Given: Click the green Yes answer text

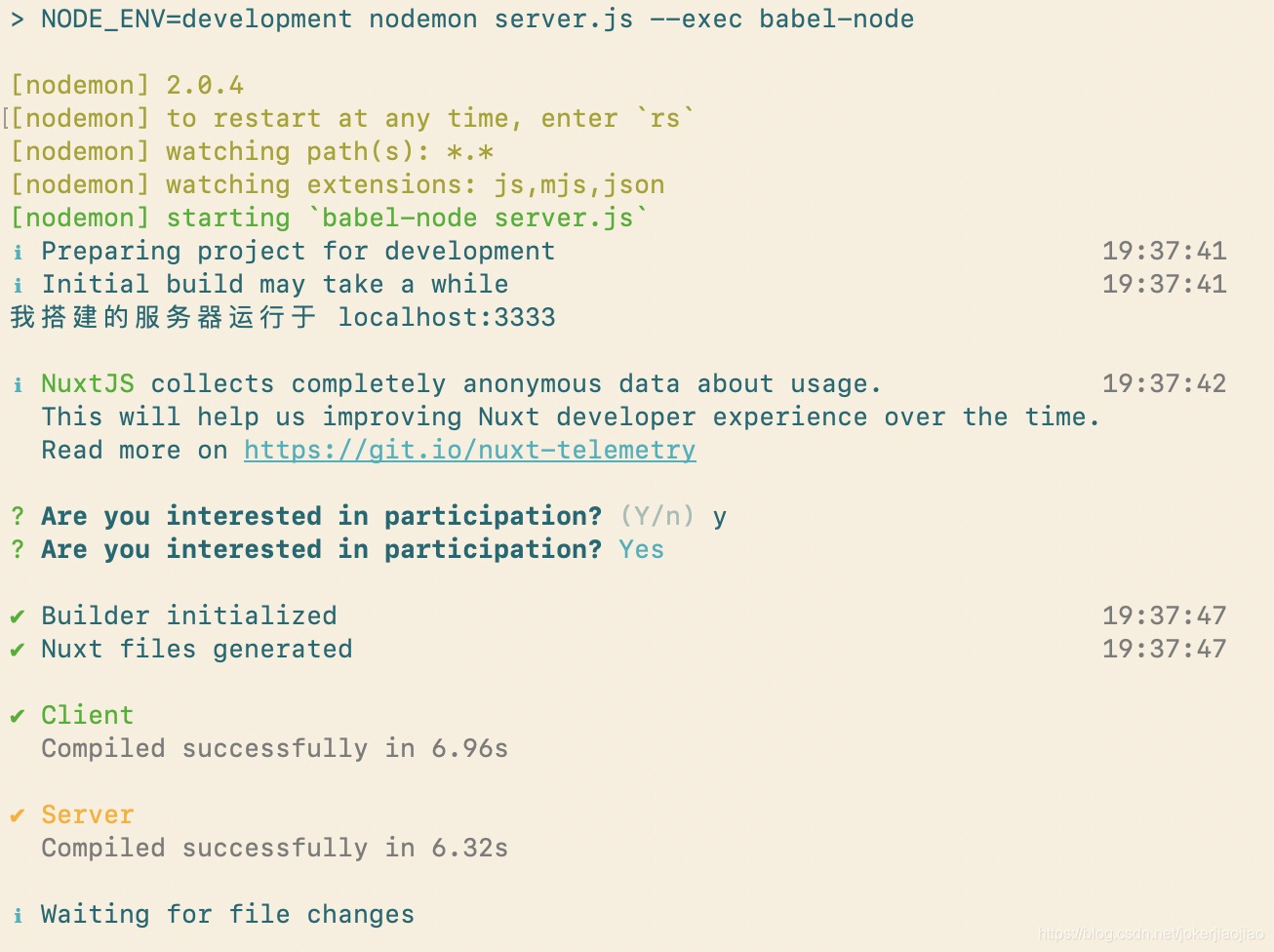Looking at the screenshot, I should point(641,549).
